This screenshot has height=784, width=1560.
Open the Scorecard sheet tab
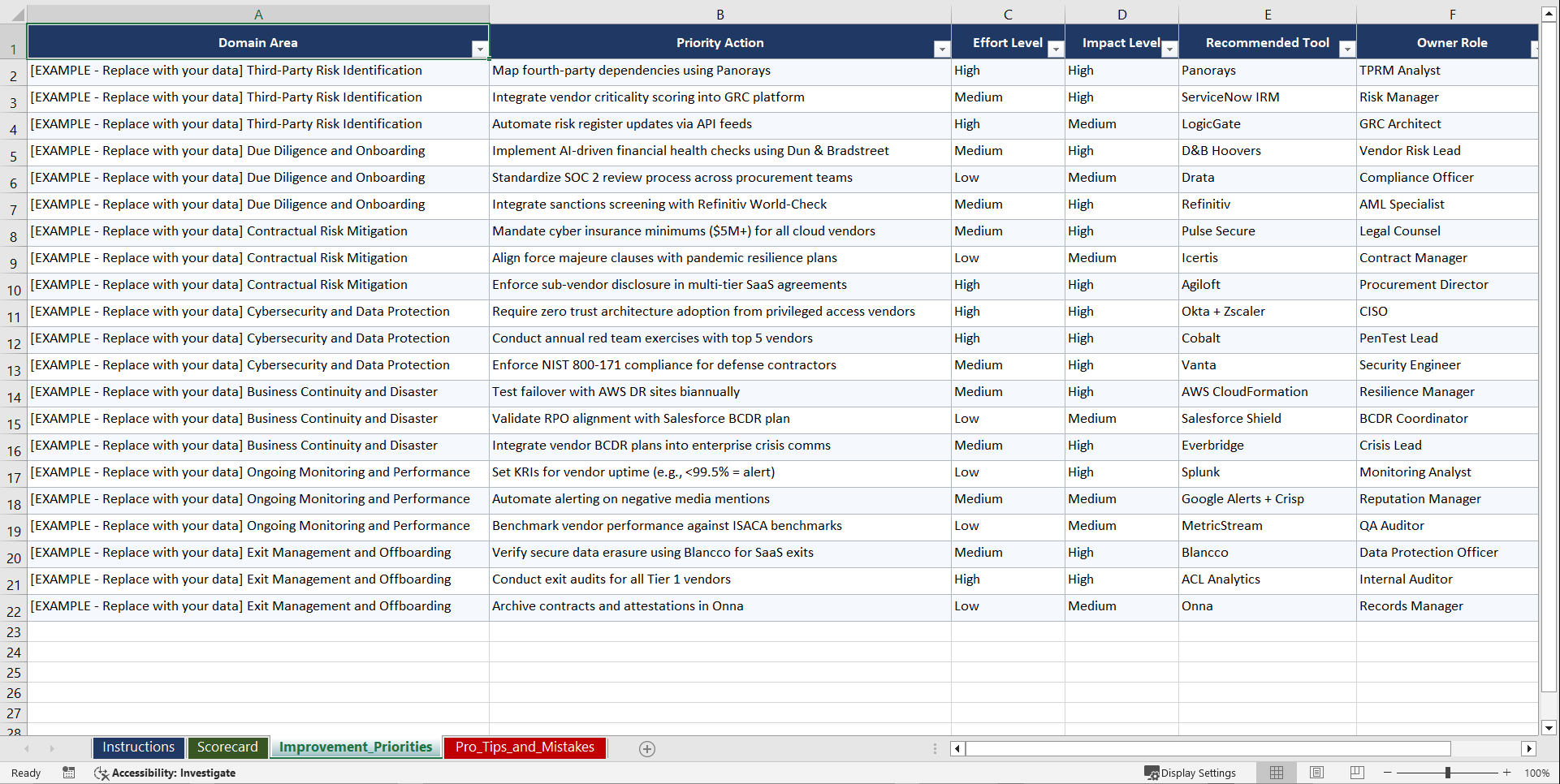(x=227, y=747)
